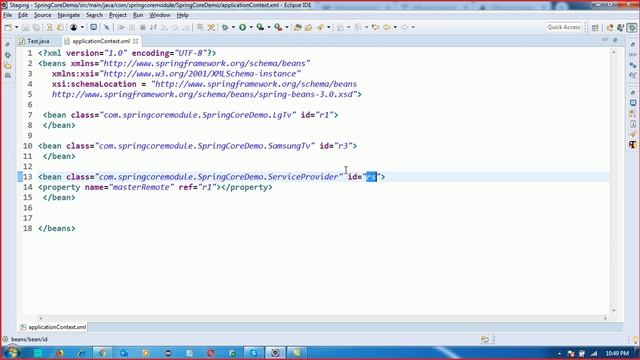Viewport: 640px width, 360px height.
Task: Click 'SamsungTv' class text on line 10
Action: tap(289, 146)
